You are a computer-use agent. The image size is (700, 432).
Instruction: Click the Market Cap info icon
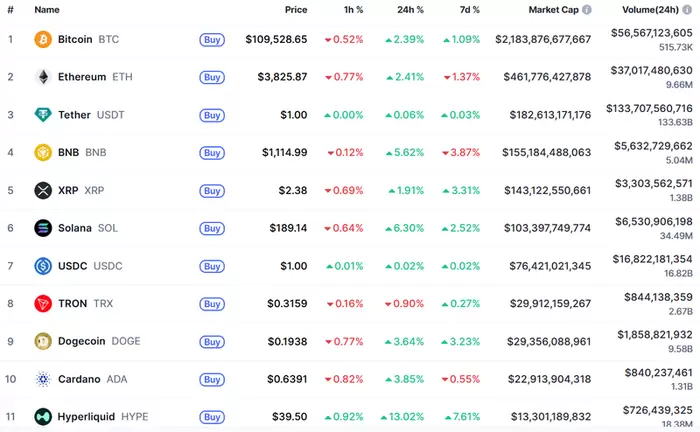[x=587, y=9]
